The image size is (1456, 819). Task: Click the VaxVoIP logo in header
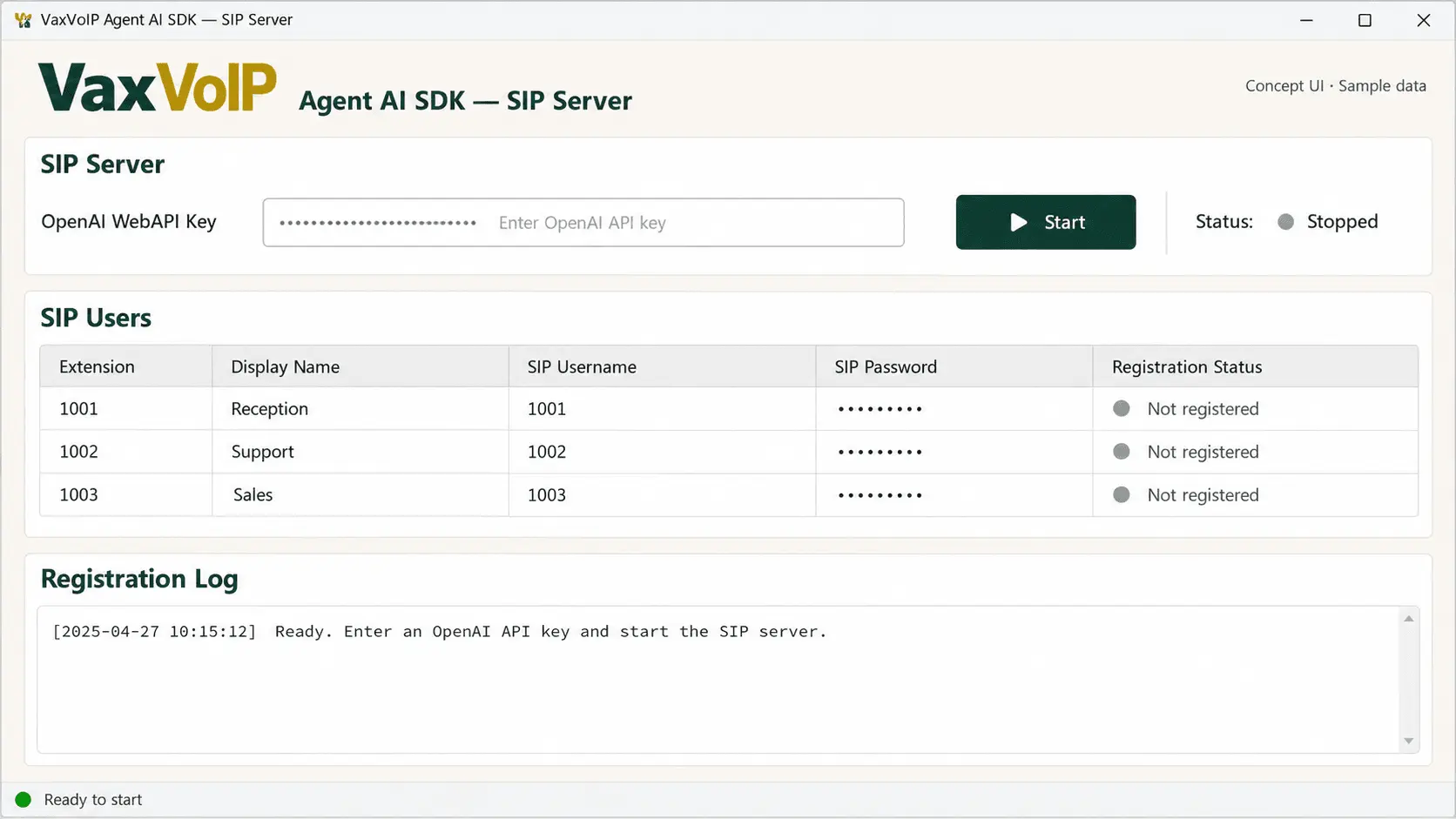coord(158,88)
